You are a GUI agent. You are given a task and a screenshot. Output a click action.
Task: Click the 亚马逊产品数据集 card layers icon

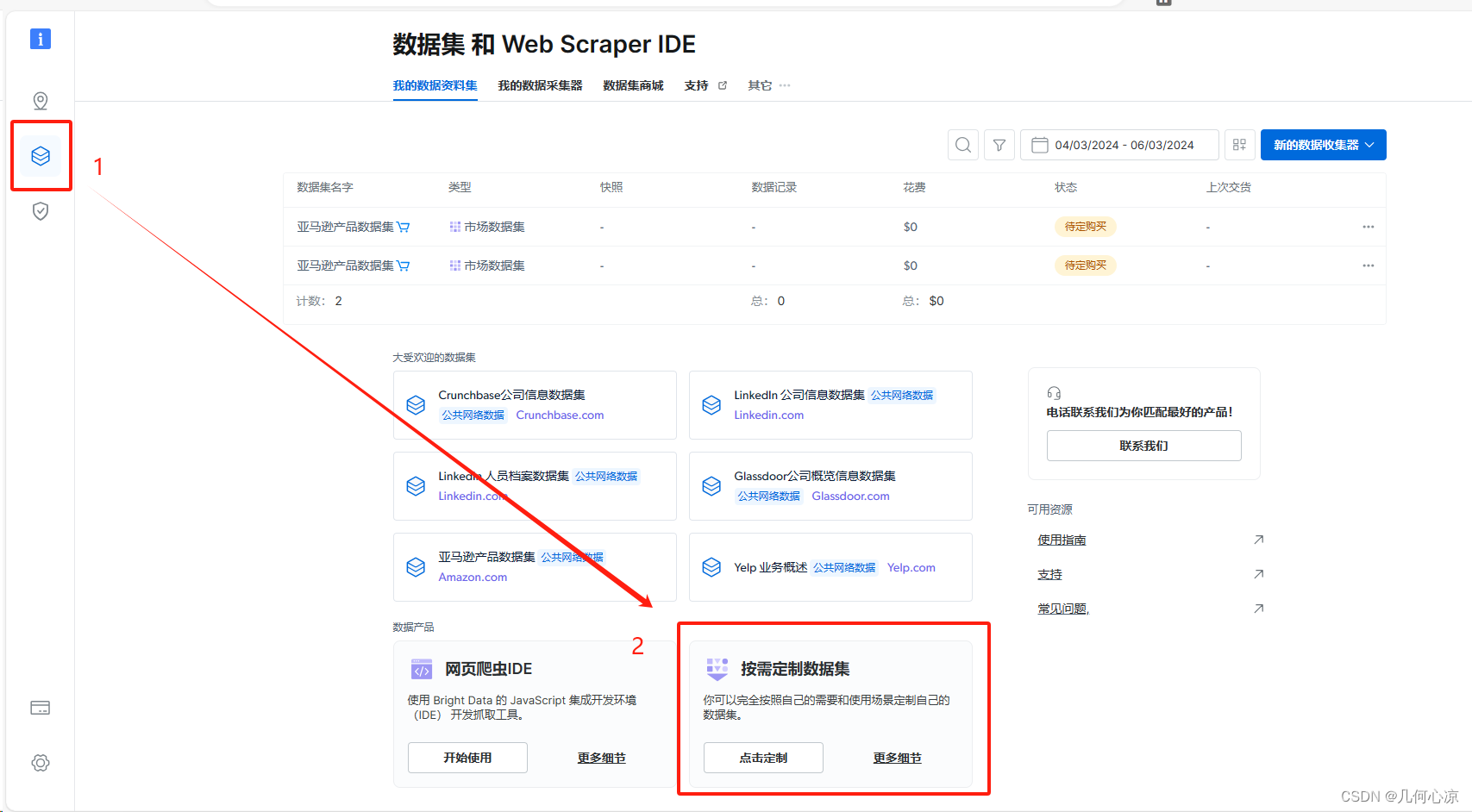point(416,567)
